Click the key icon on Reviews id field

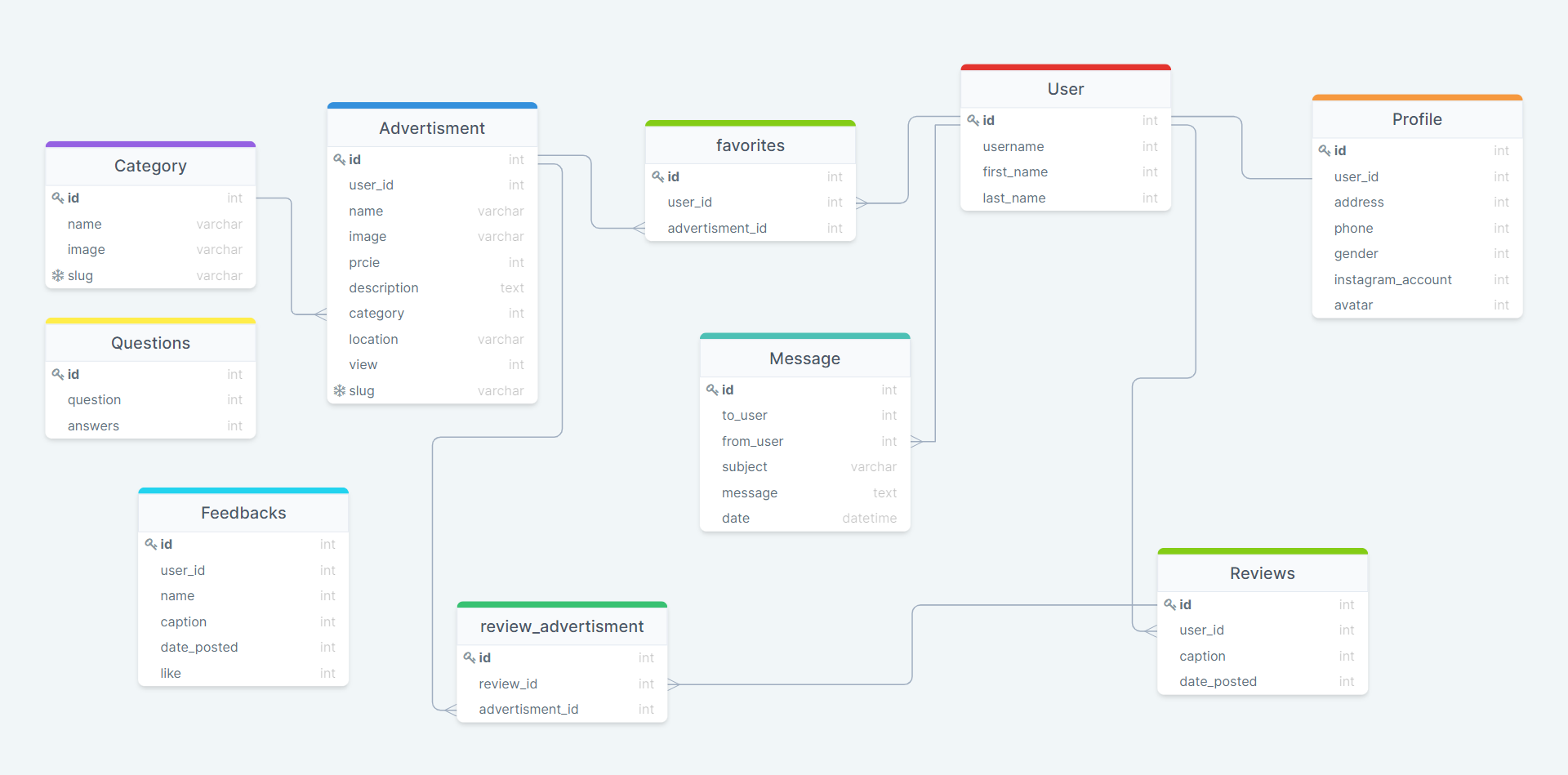click(x=1168, y=604)
